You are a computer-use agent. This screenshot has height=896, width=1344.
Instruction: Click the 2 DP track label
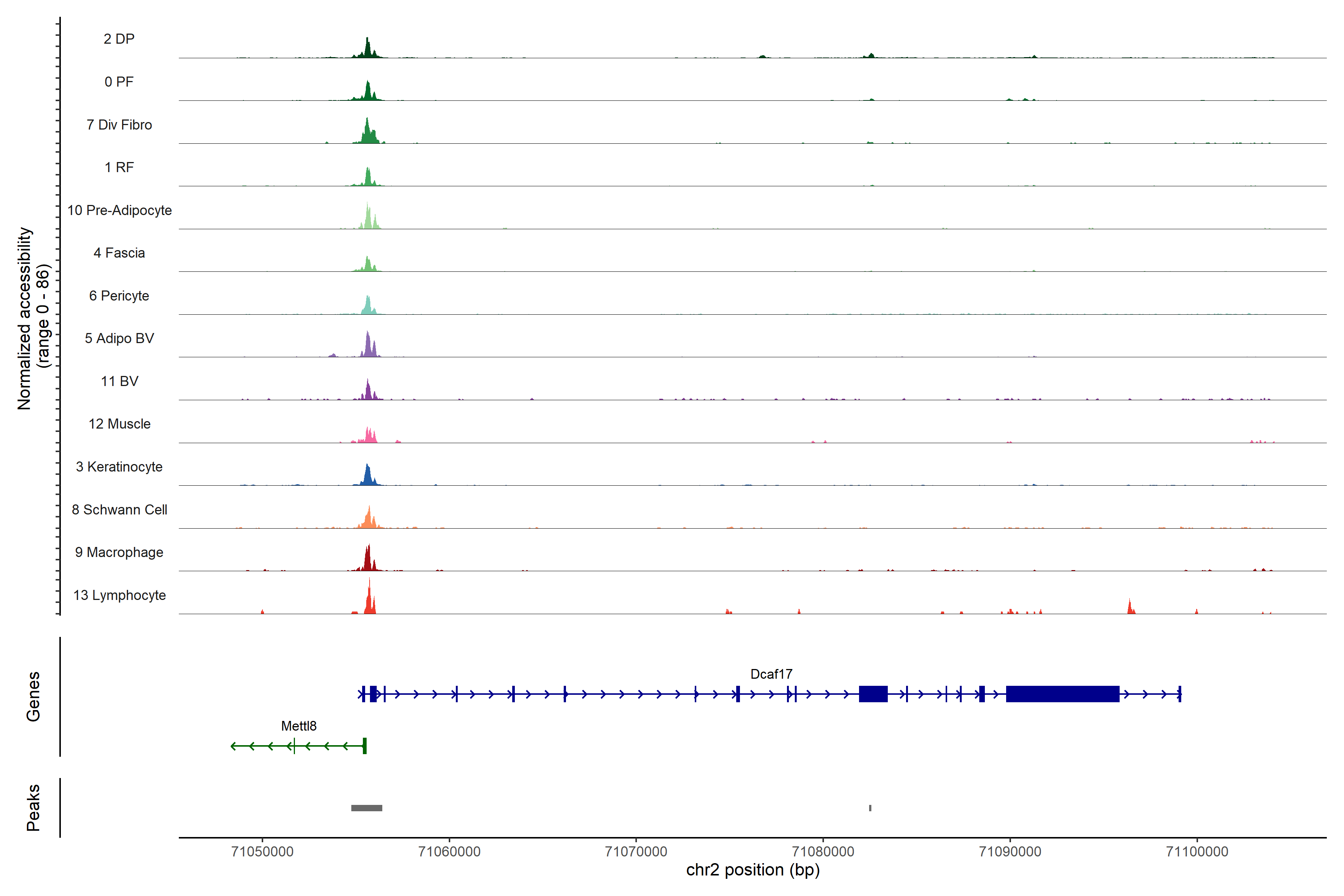[x=119, y=39]
